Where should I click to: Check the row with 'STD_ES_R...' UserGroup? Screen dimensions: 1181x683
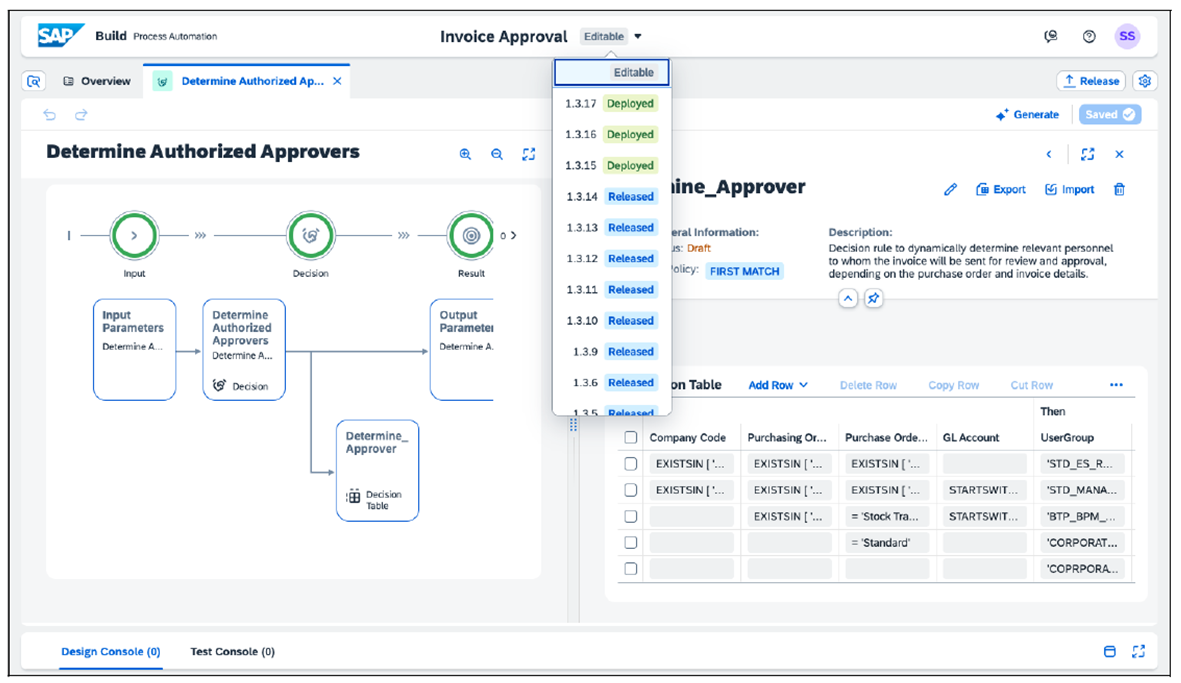click(x=631, y=464)
